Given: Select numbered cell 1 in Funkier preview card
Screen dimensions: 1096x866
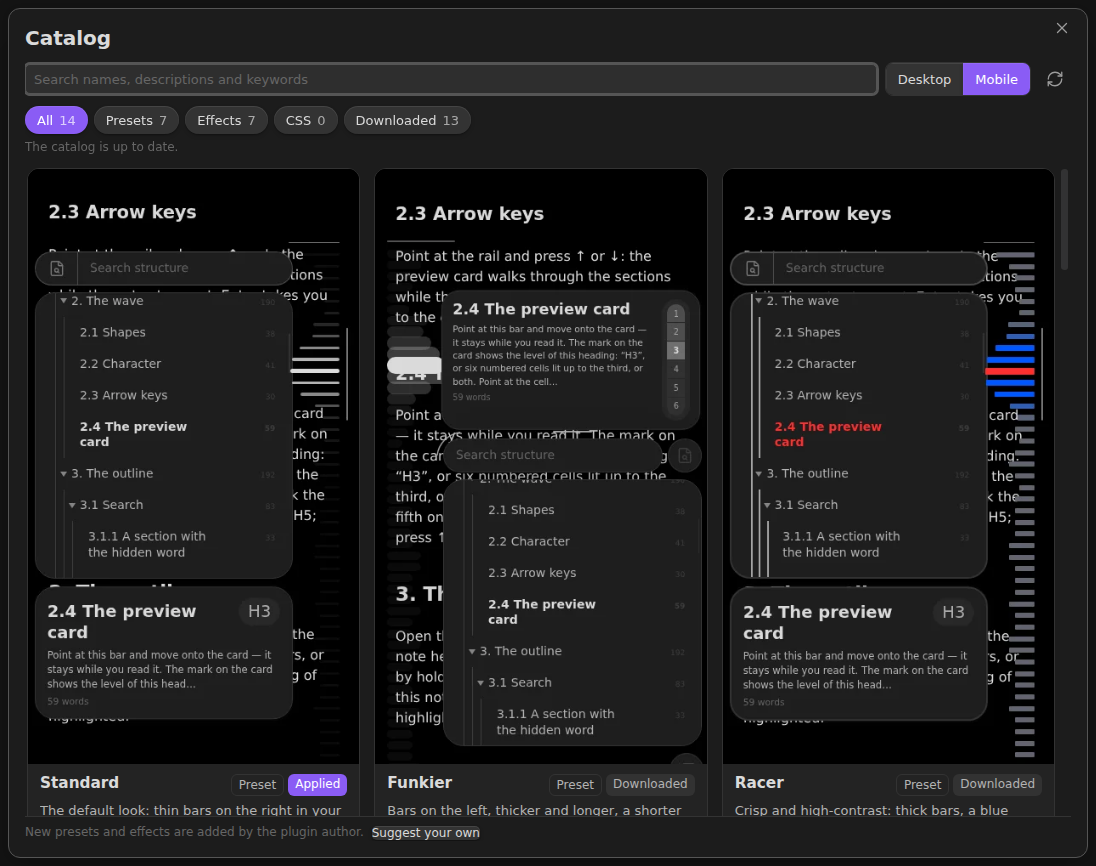Looking at the screenshot, I should [676, 313].
